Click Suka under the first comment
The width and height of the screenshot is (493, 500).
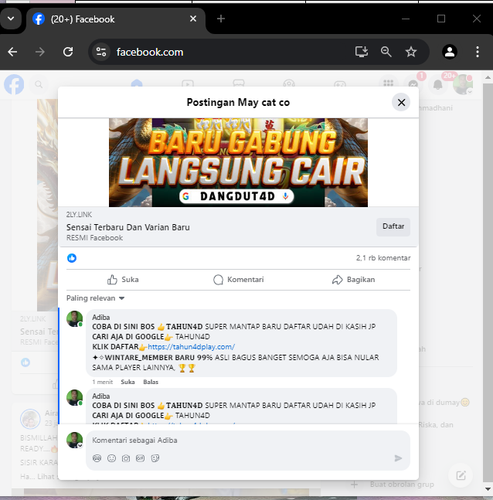pos(128,382)
